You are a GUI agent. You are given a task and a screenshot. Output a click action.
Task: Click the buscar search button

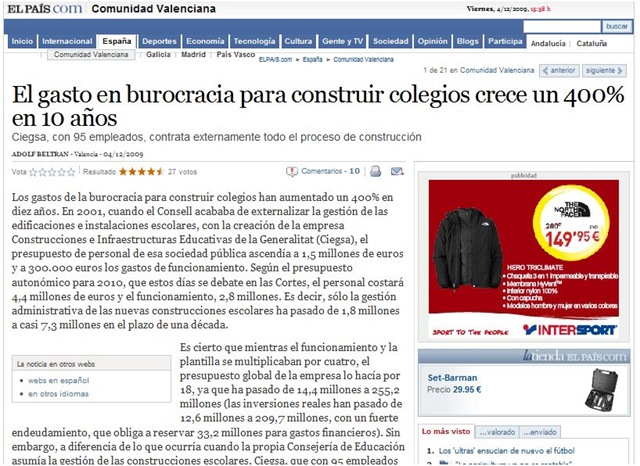(617, 27)
